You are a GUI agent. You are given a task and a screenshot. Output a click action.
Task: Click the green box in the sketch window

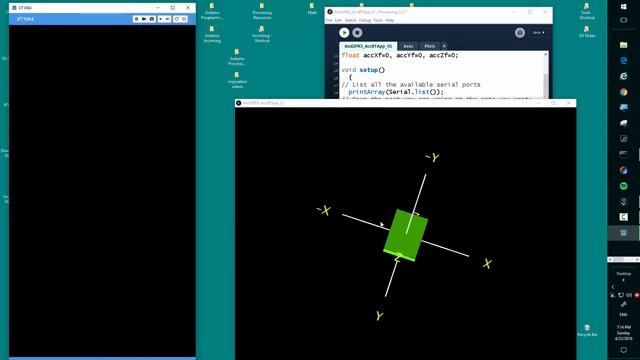coord(406,236)
